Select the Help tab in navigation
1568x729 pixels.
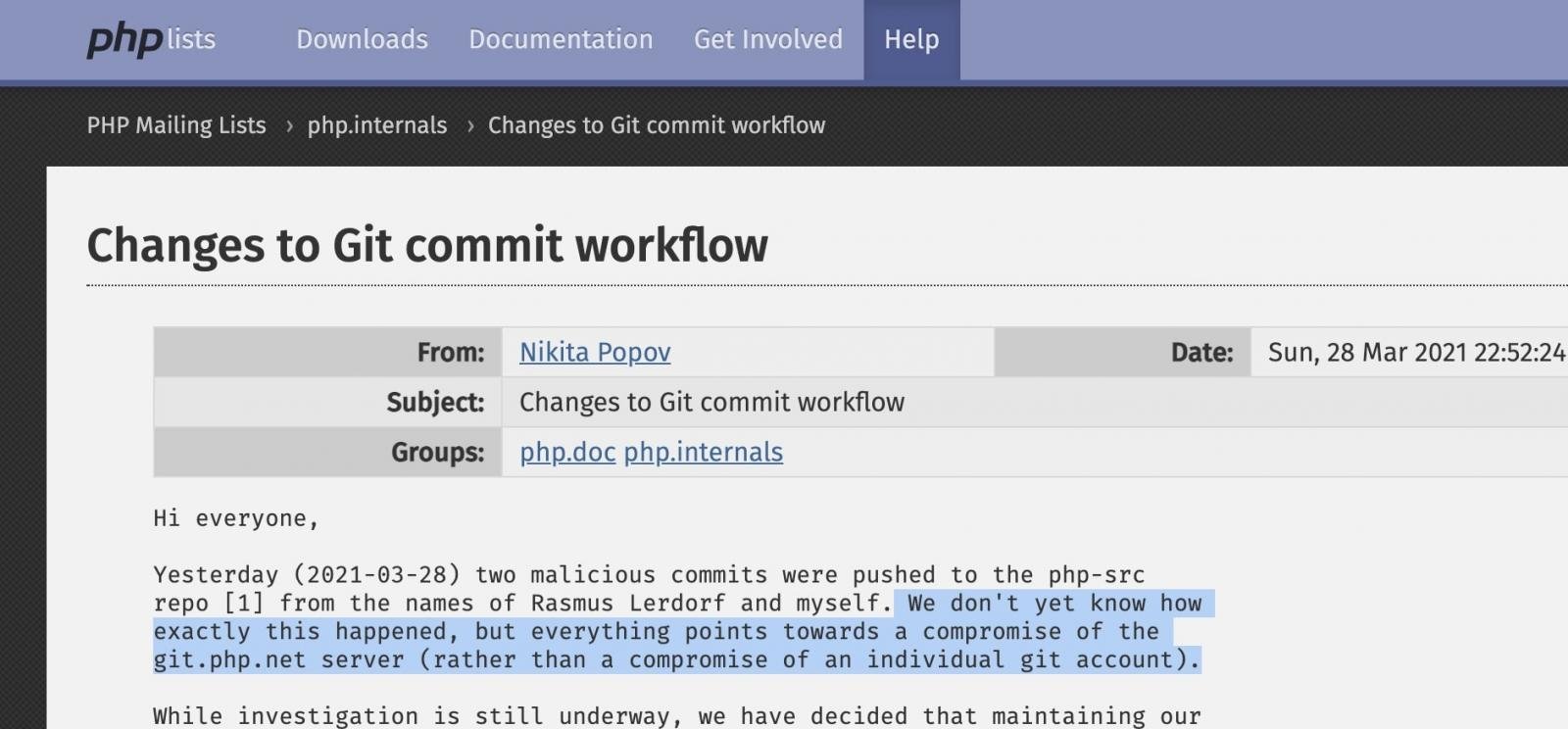point(911,39)
